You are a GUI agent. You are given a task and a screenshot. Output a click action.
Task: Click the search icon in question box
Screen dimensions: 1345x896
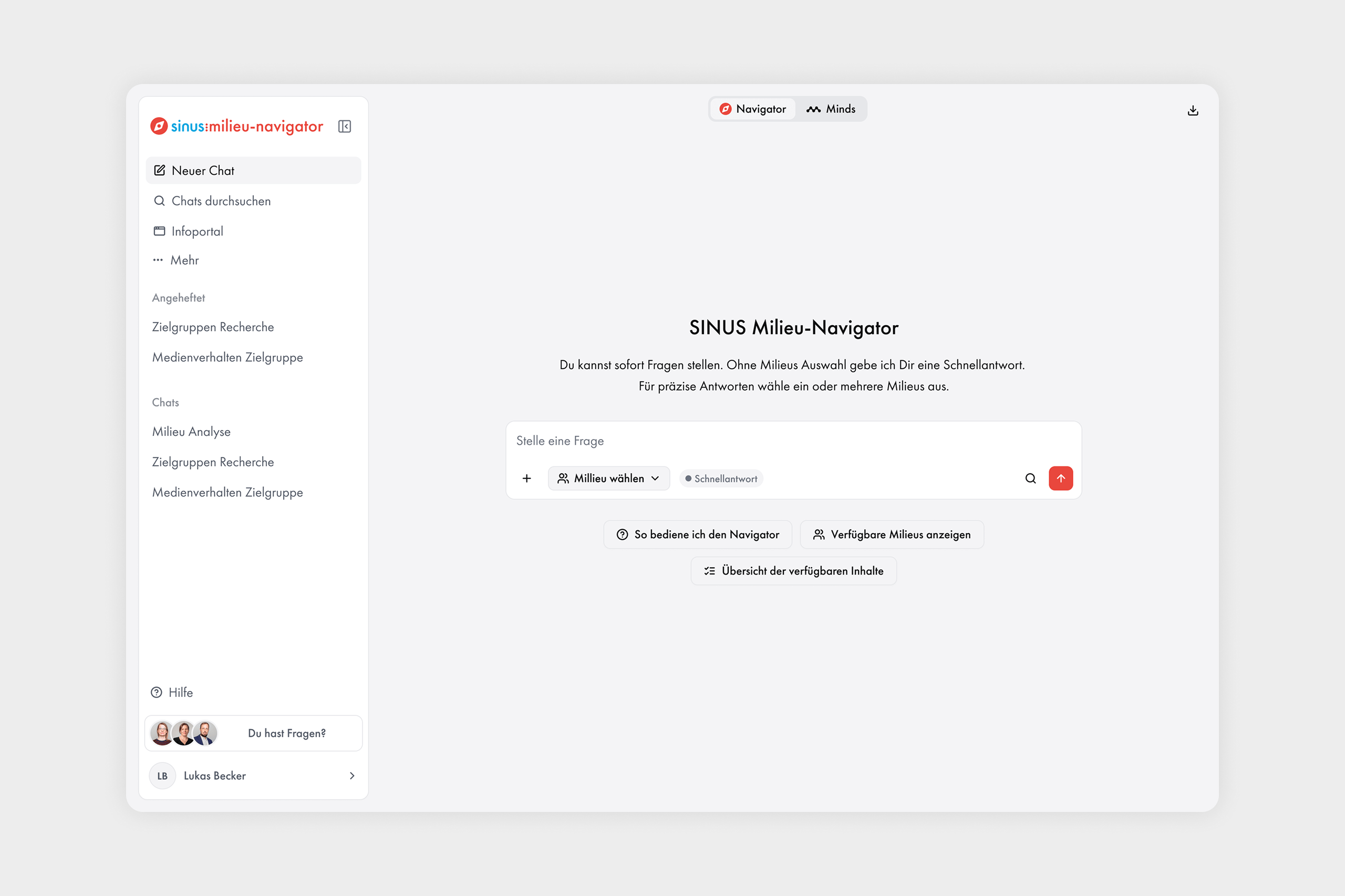(x=1031, y=478)
